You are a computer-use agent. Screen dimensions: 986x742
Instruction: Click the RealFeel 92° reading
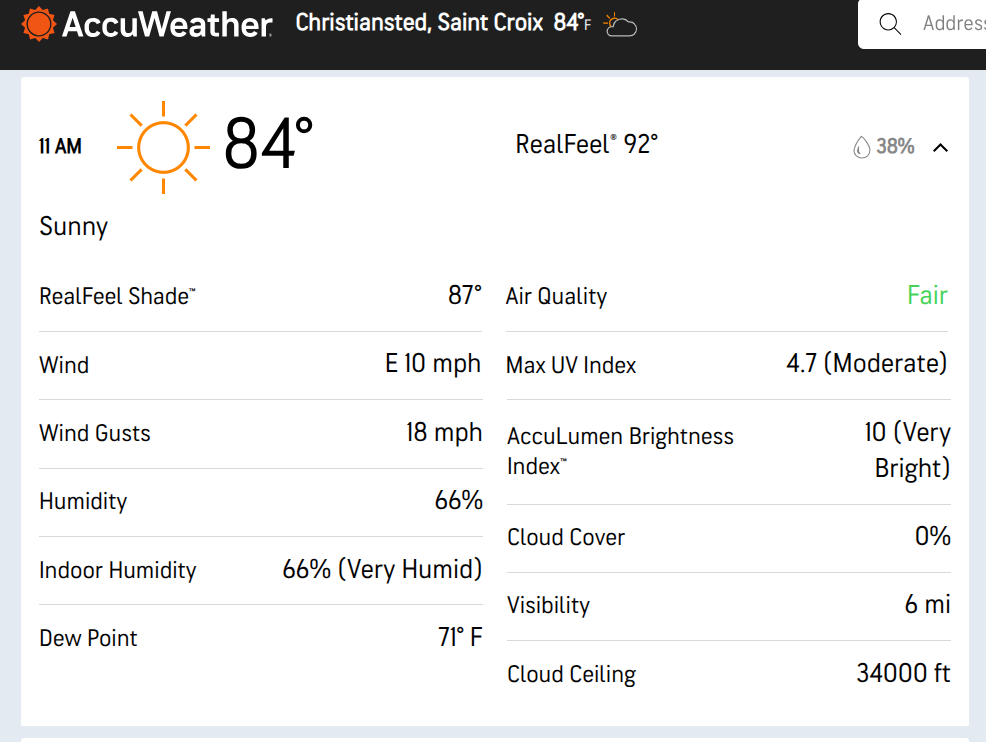[x=586, y=145]
